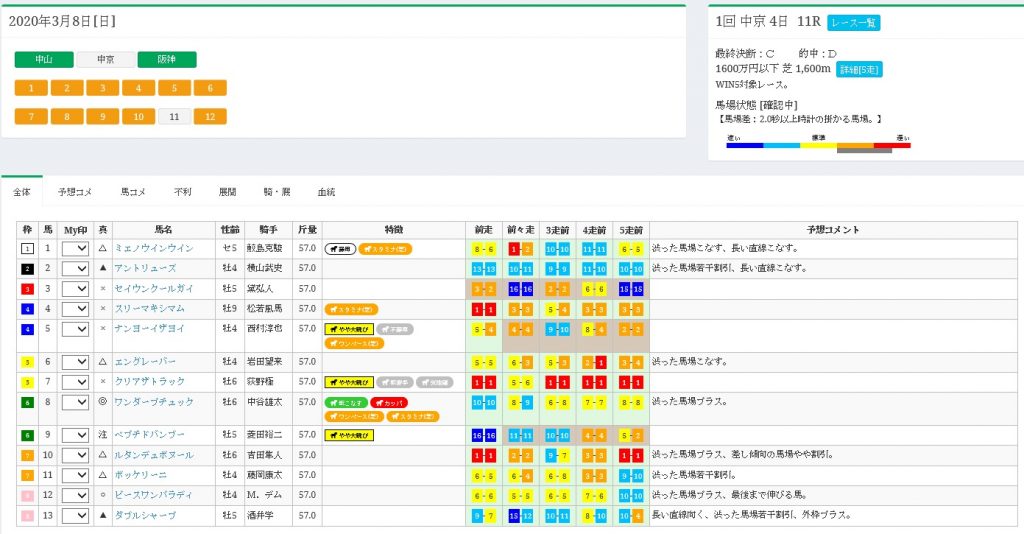Image resolution: width=1024 pixels, height=534 pixels.
Task: Click the black frame number 2 icon
Action: (x=28, y=268)
